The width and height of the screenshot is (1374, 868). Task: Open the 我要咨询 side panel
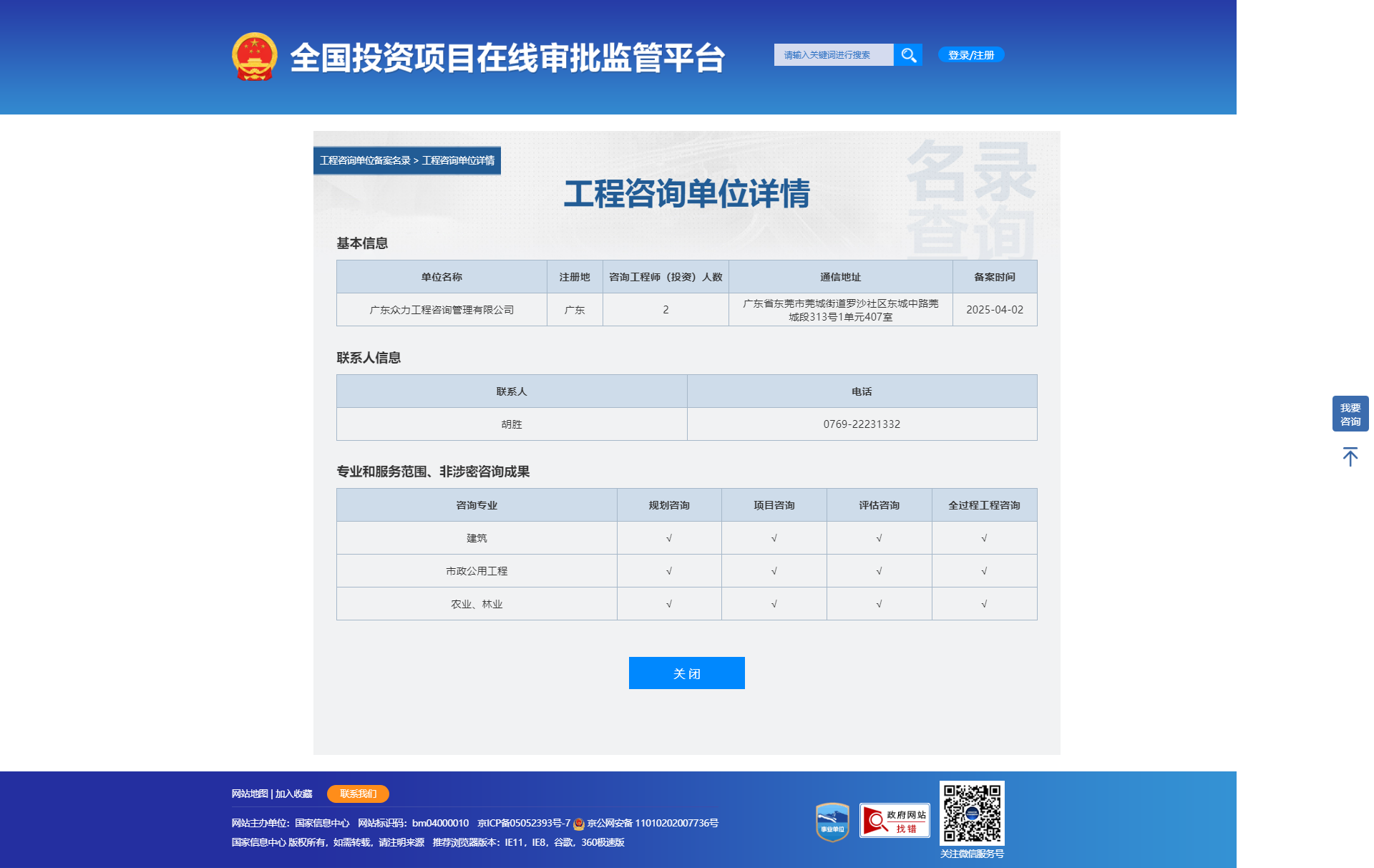(1350, 414)
